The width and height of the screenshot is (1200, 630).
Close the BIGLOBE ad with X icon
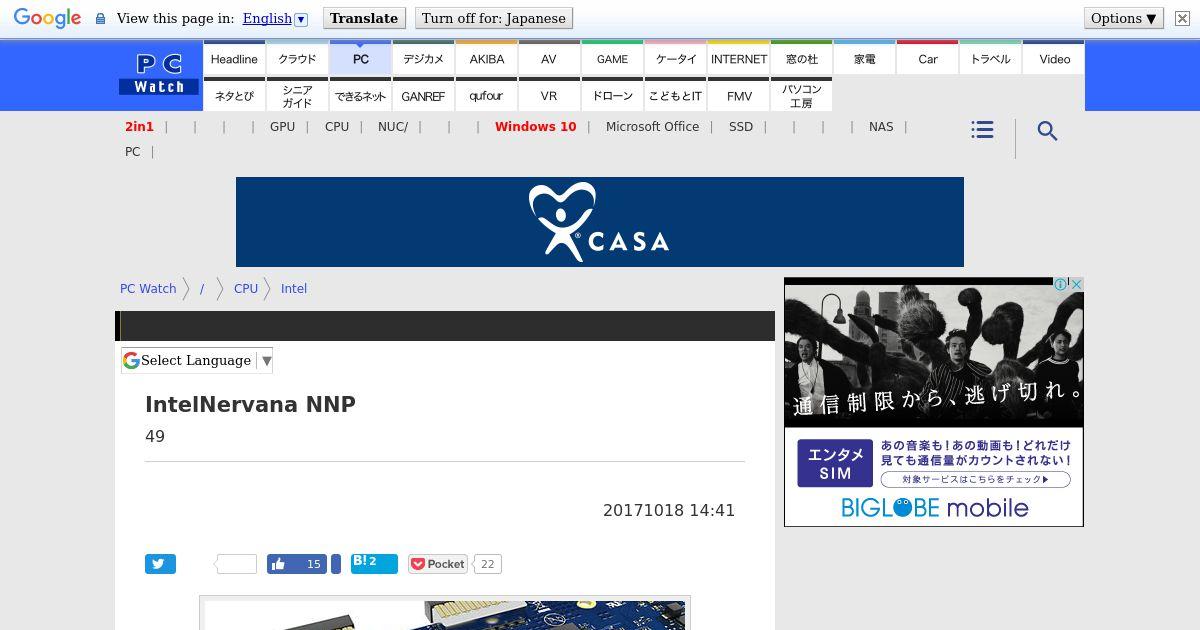[x=1077, y=284]
